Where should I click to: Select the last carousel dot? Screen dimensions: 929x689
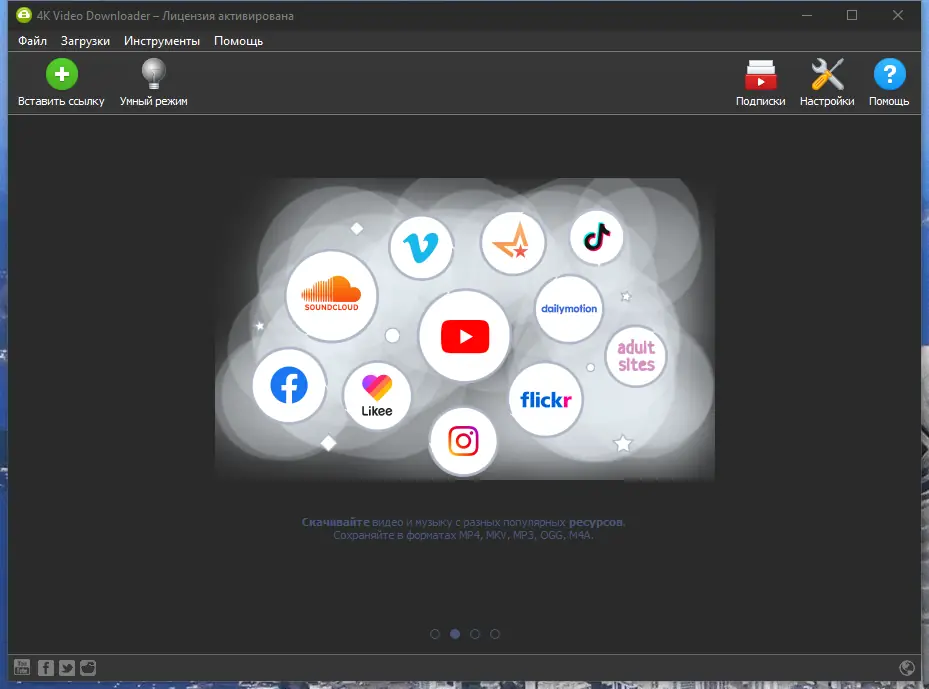pos(495,633)
